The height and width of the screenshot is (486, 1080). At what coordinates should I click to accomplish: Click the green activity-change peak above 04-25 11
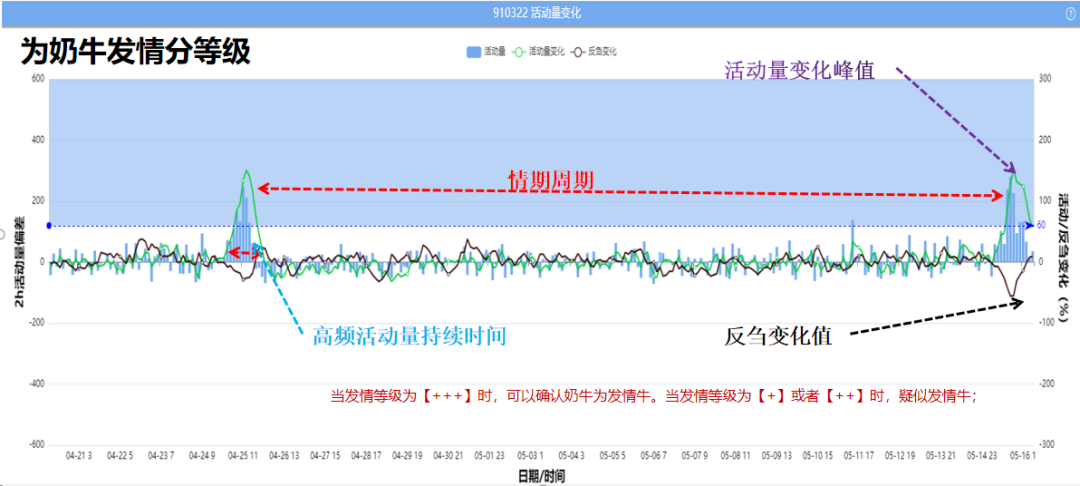point(246,171)
